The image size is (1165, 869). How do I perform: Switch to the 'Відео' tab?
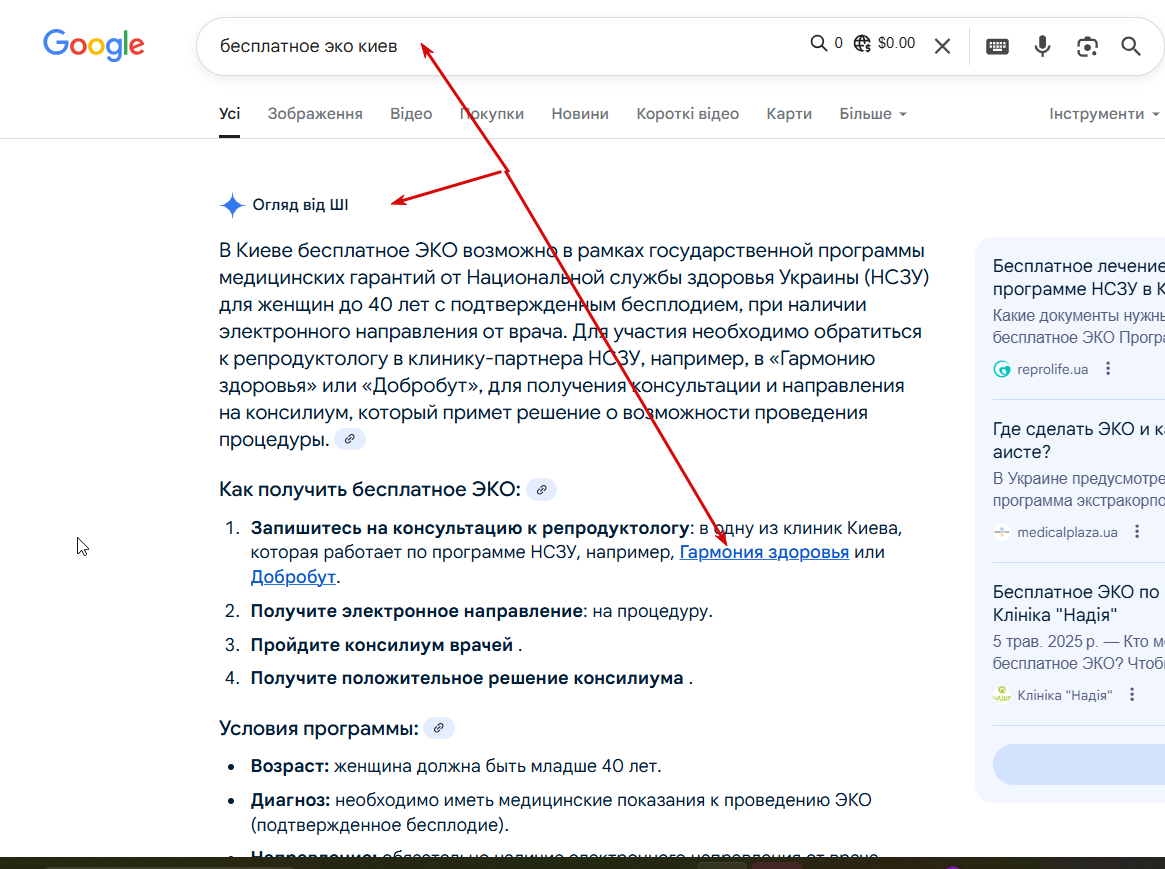[x=411, y=114]
